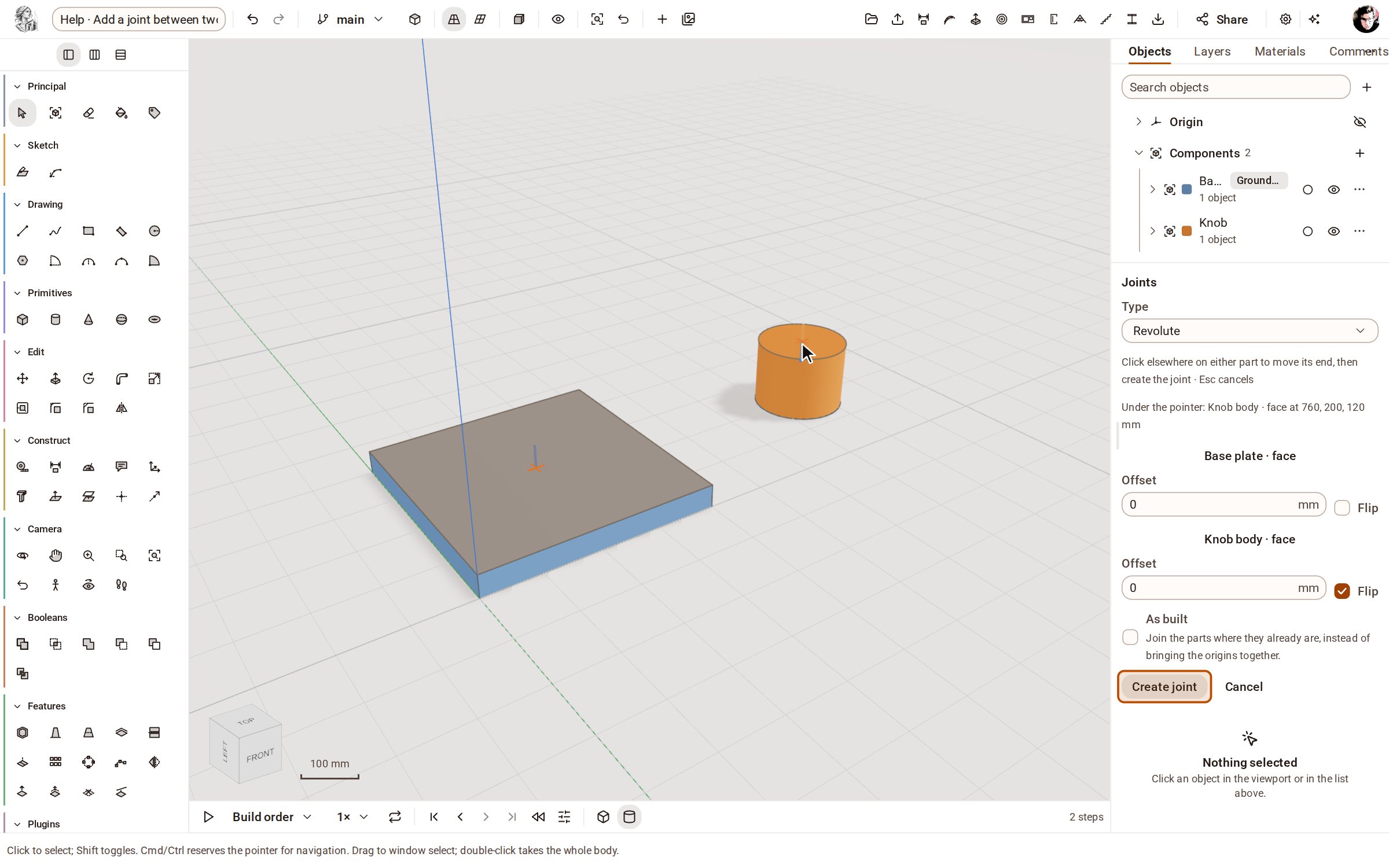Toggle Flip for Base plate face
The image size is (1389, 868).
coord(1342,508)
